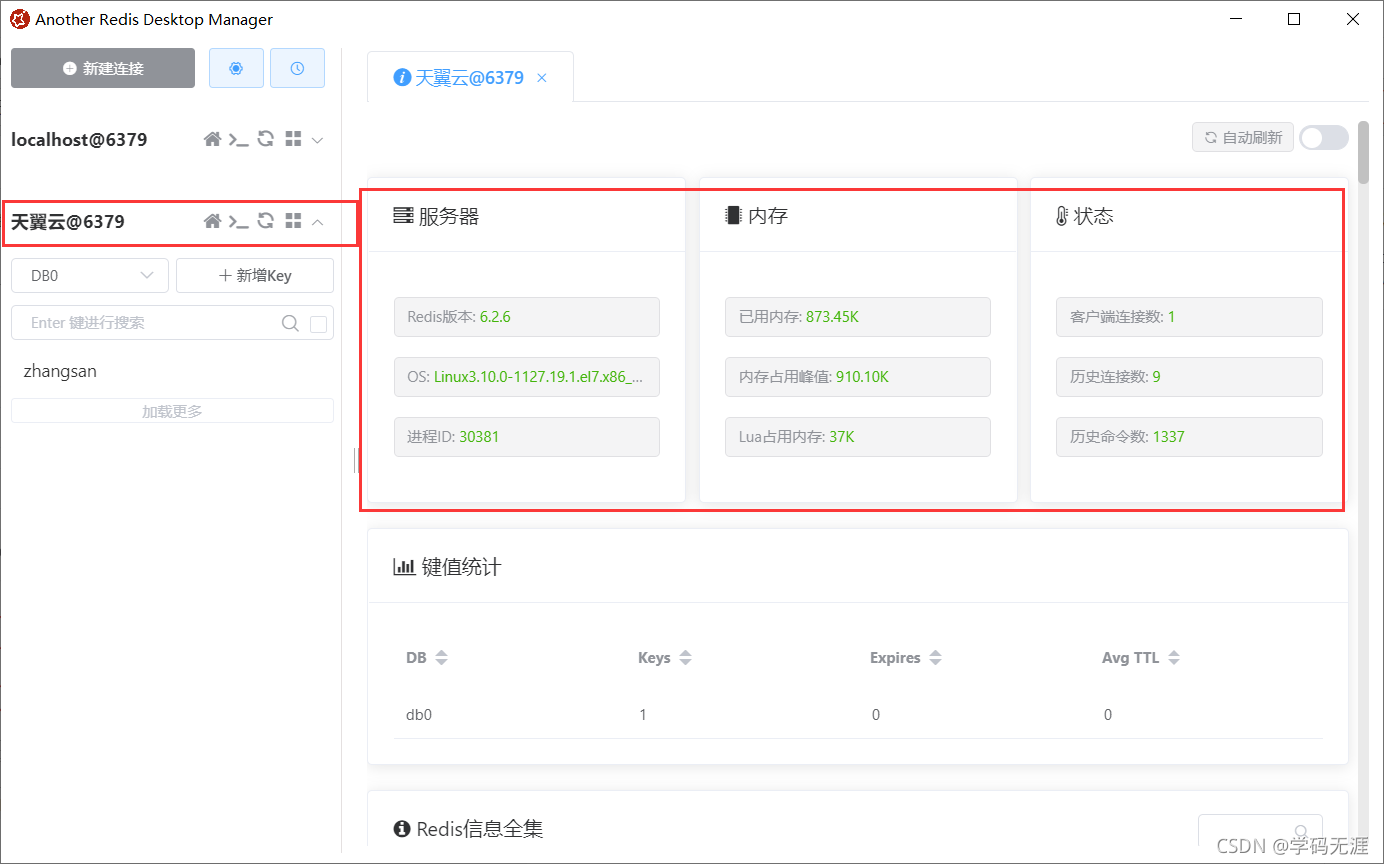Close the 天翼云@6379 tab
The height and width of the screenshot is (864, 1384).
(x=542, y=77)
